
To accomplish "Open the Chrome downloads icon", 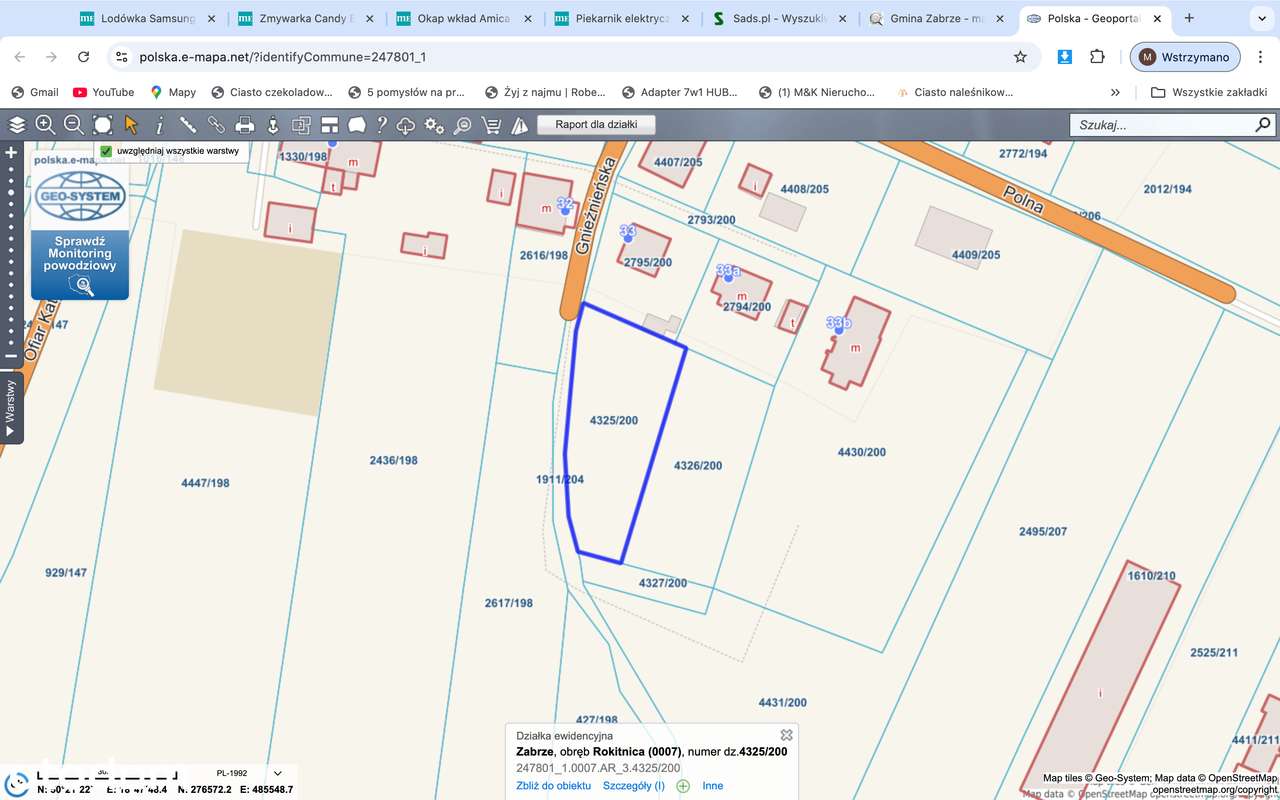I will (1065, 57).
